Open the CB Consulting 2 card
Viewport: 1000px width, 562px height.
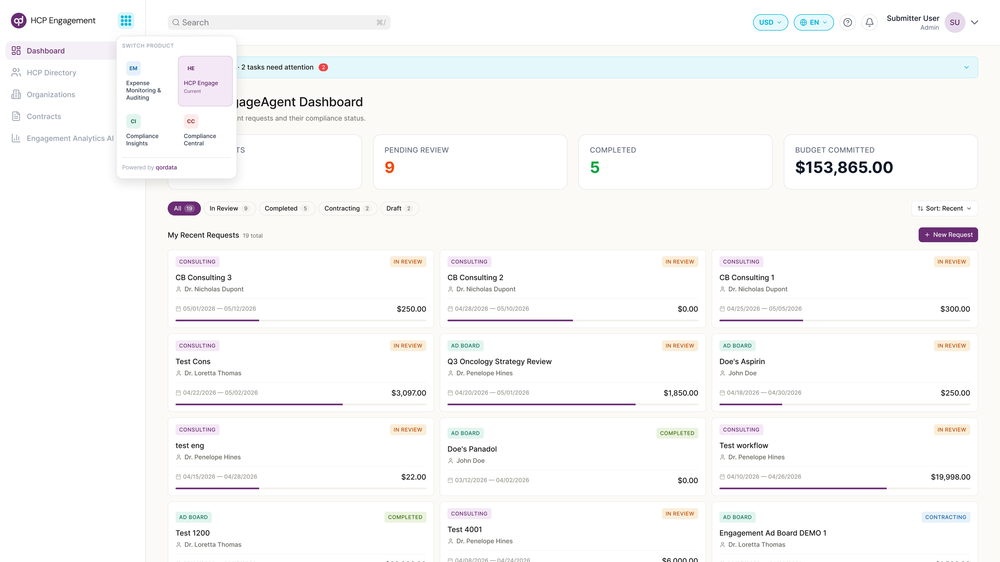(x=573, y=288)
